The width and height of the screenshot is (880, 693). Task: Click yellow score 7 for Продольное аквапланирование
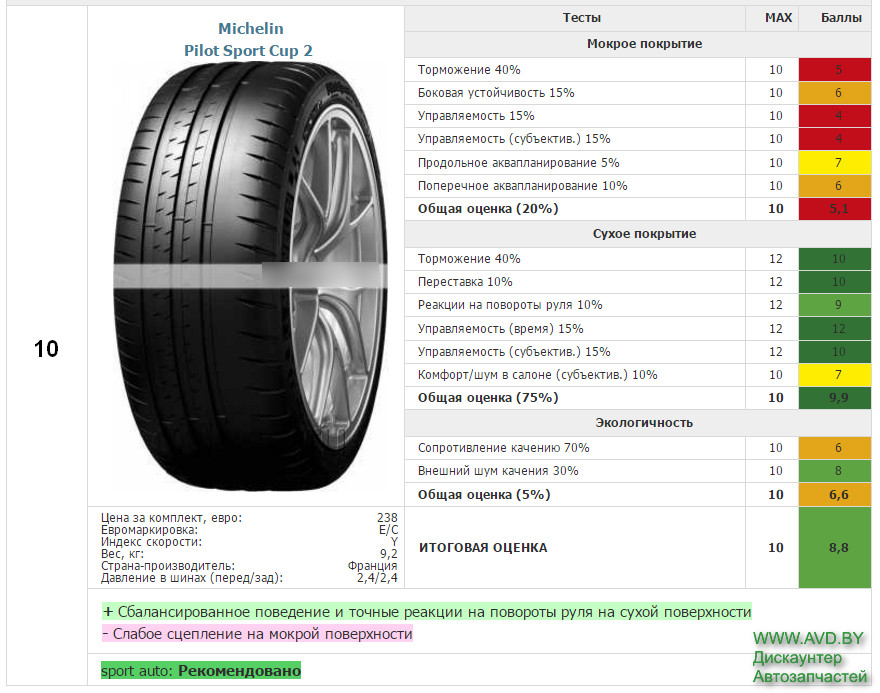(x=835, y=163)
